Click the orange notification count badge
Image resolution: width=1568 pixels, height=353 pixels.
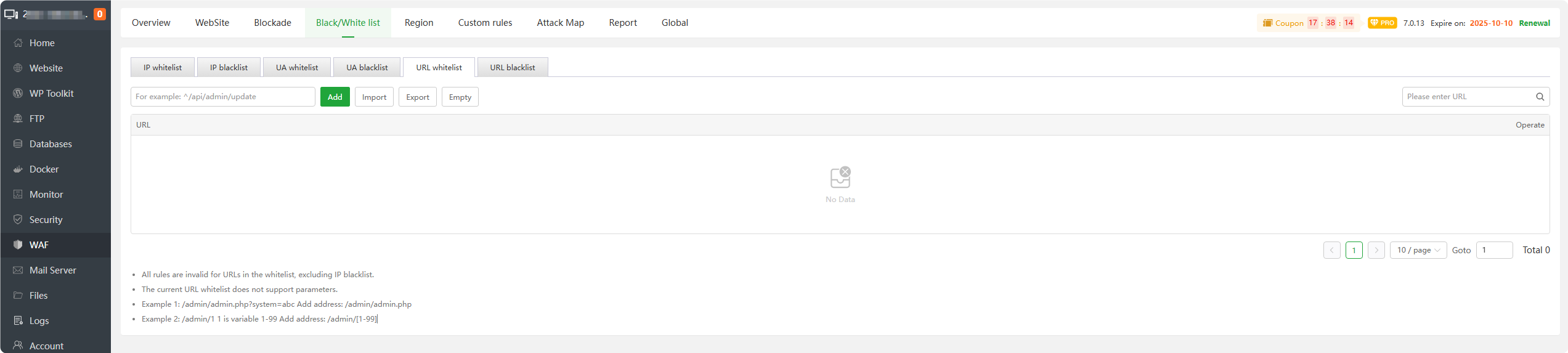tap(99, 14)
